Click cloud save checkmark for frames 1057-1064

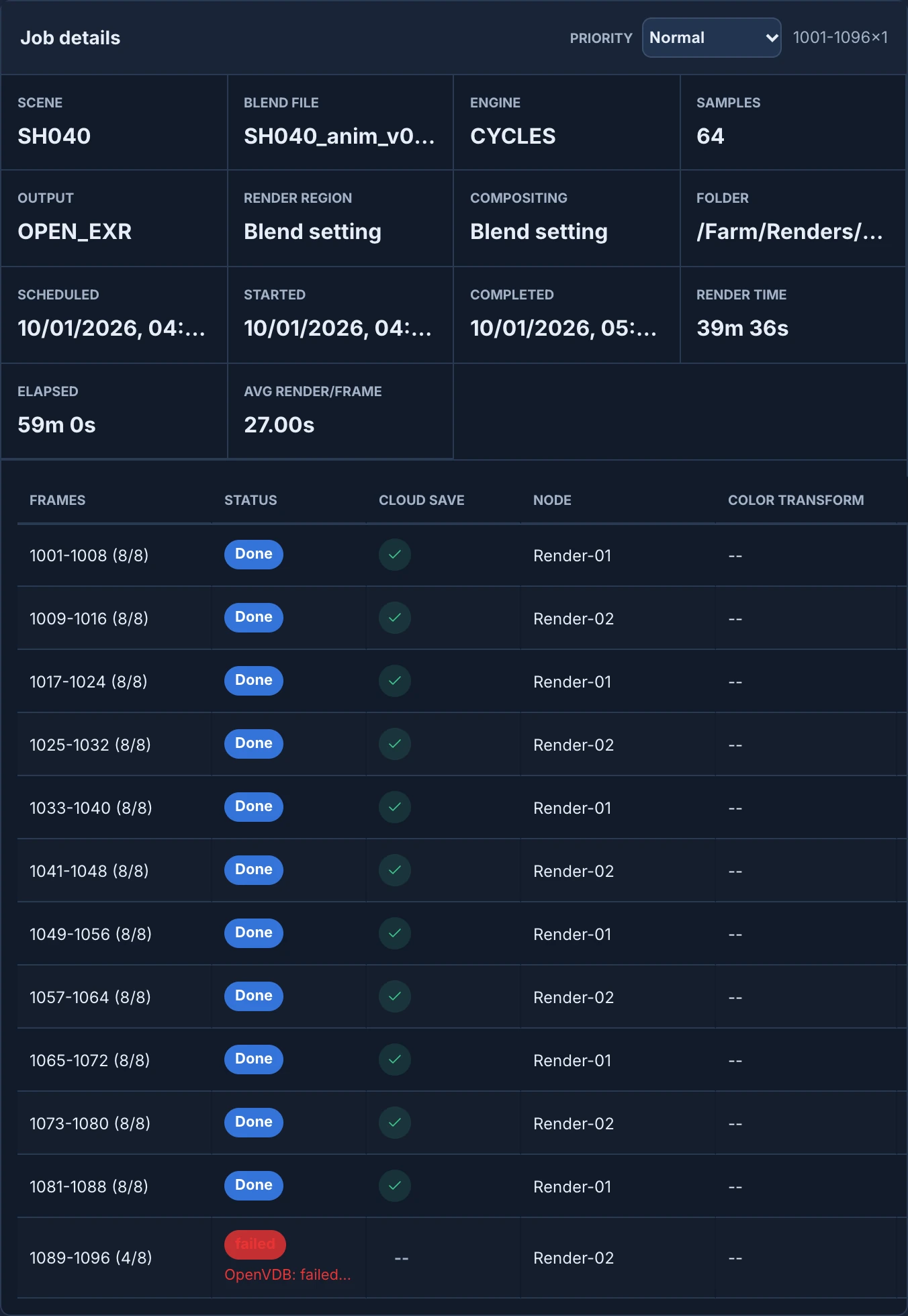pos(395,996)
